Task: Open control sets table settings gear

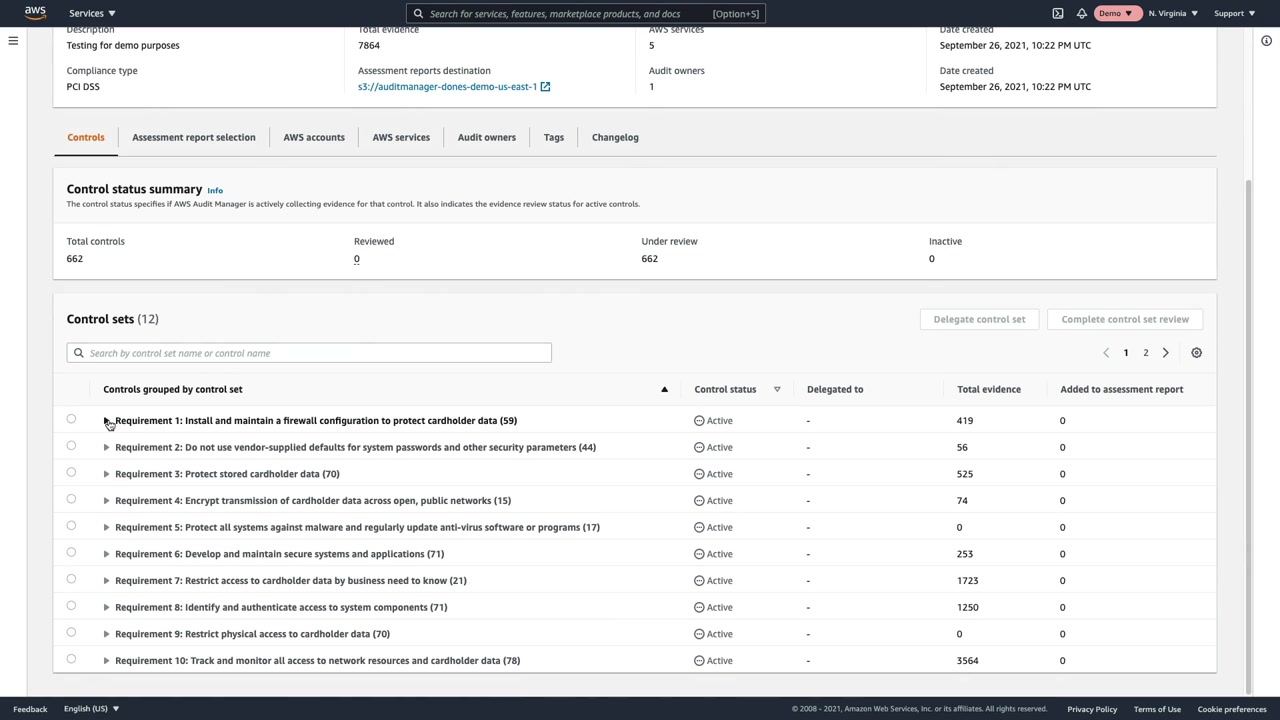Action: pyautogui.click(x=1196, y=353)
